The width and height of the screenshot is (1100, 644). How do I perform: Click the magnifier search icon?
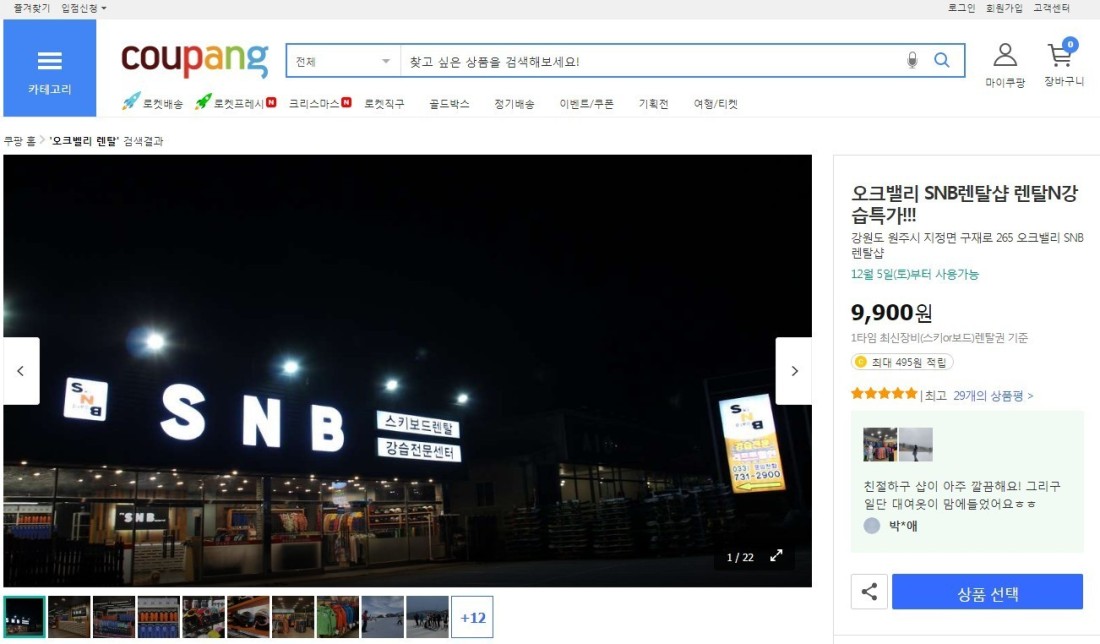(941, 60)
